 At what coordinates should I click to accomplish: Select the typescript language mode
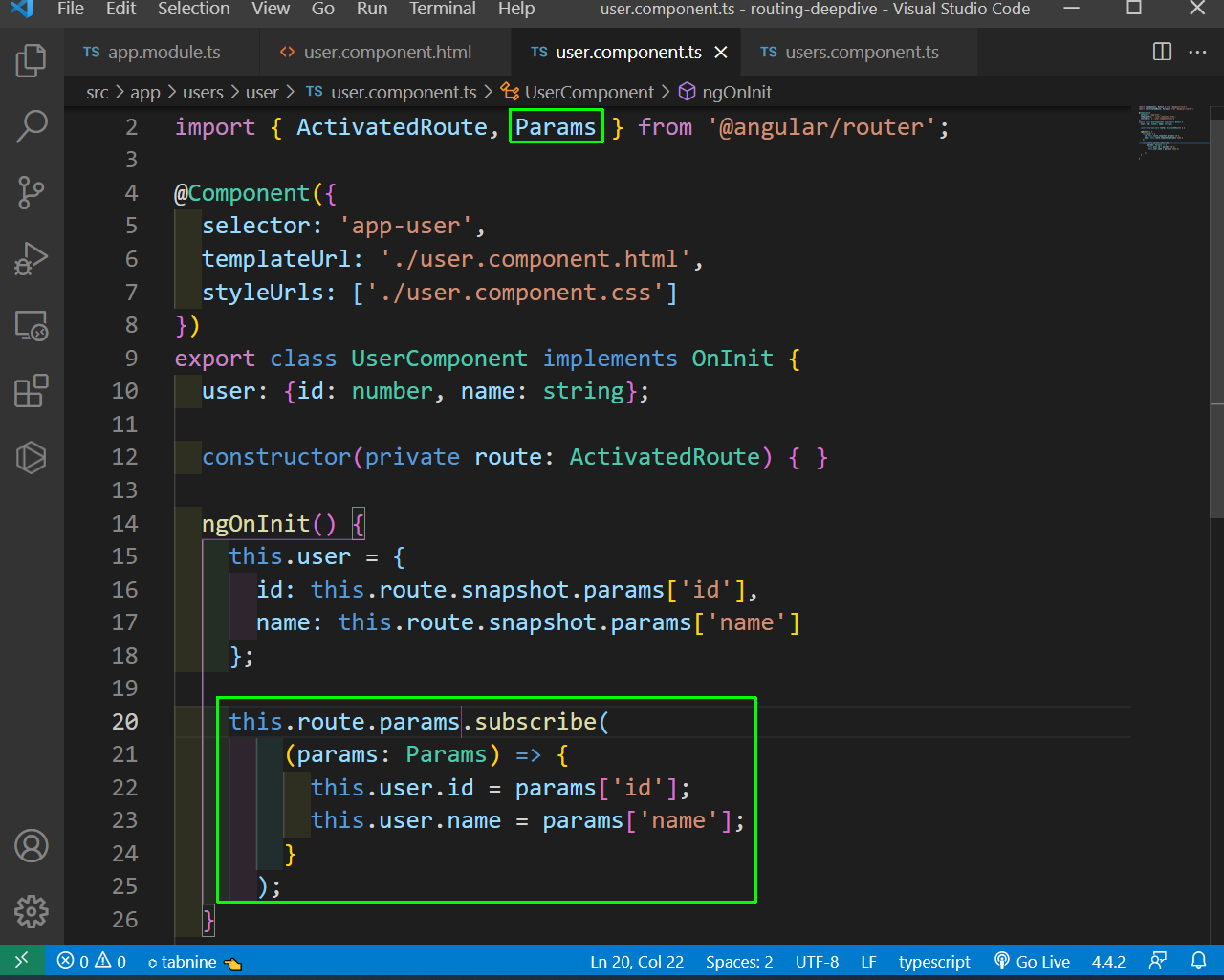[934, 962]
